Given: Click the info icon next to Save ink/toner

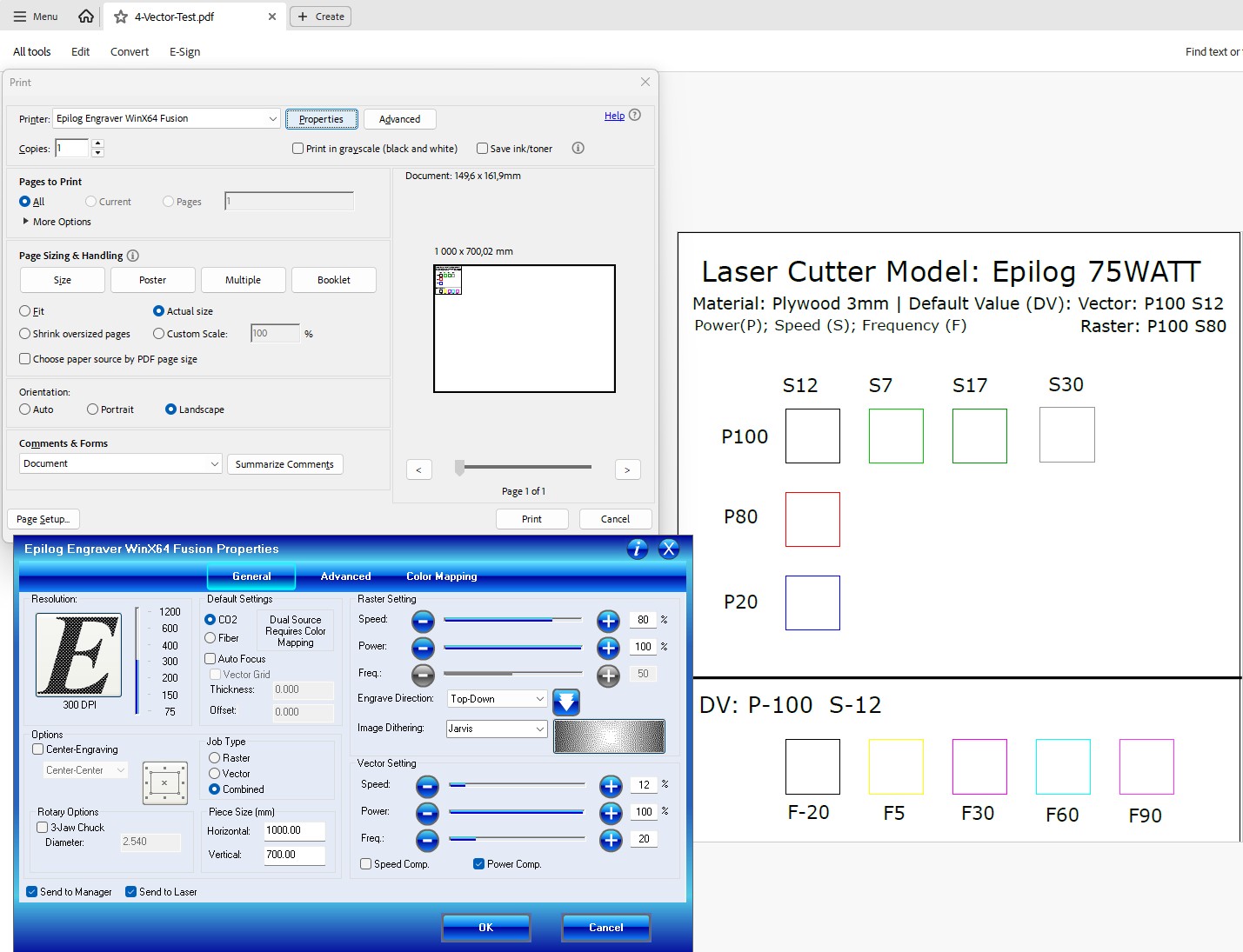Looking at the screenshot, I should tap(578, 148).
